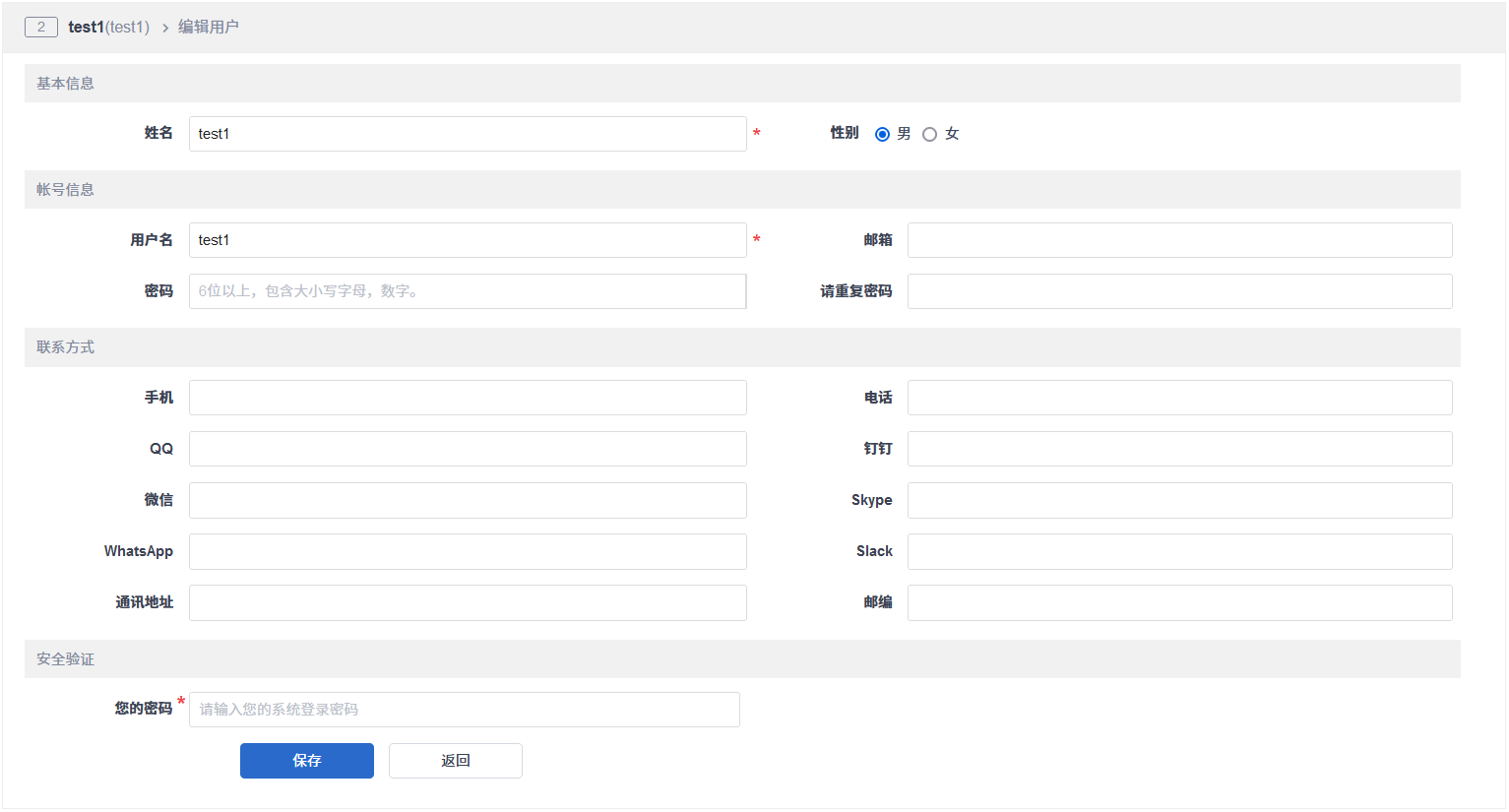Select the 女 gender radio button
The height and width of the screenshot is (812, 1509).
929,134
